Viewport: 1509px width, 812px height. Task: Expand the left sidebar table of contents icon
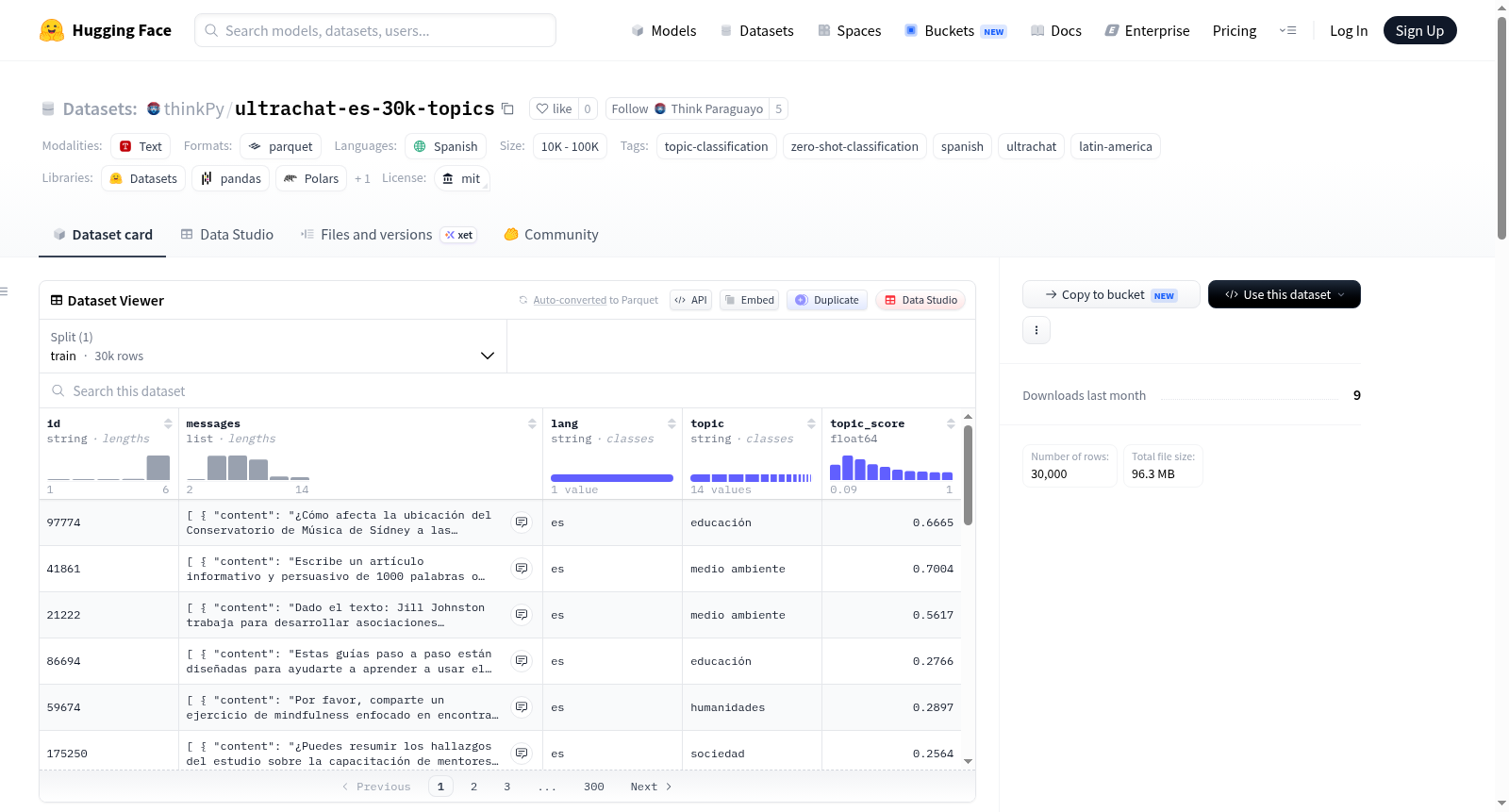(5, 291)
